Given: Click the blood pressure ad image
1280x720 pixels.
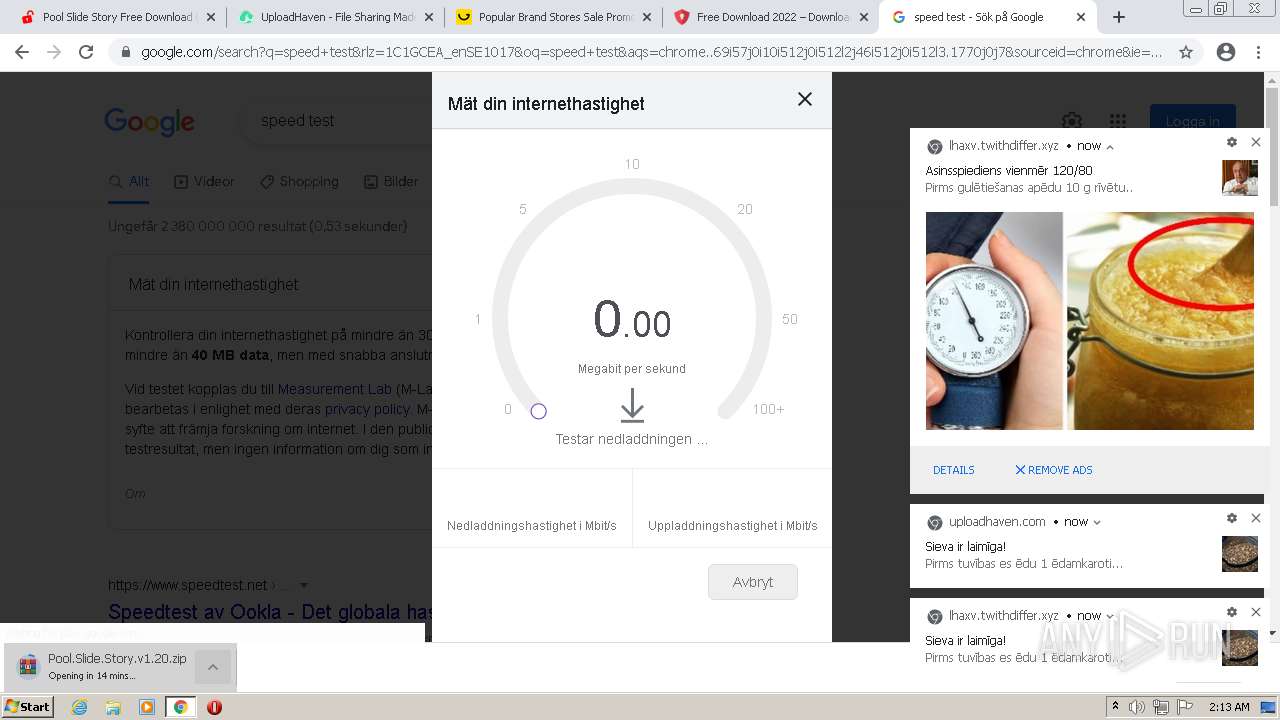Looking at the screenshot, I should coord(1089,321).
